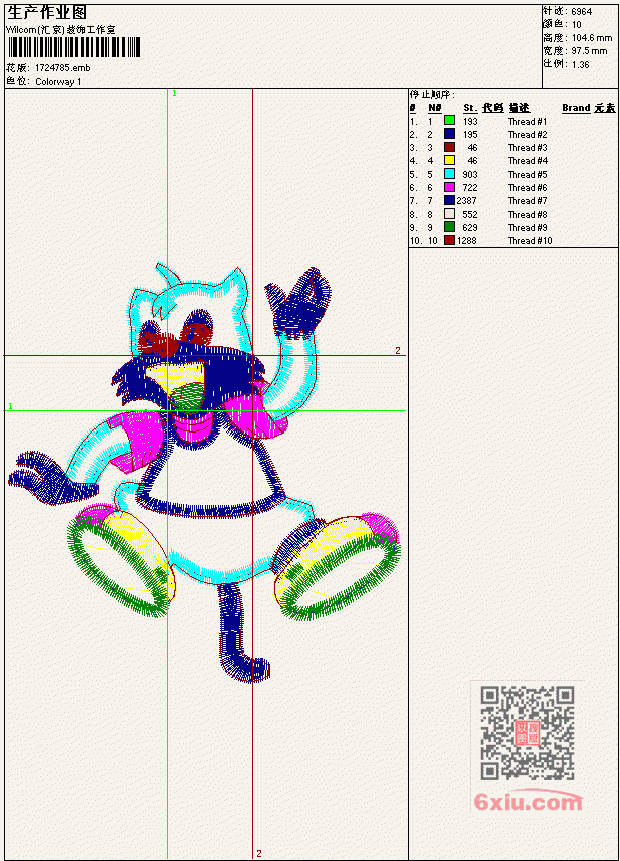This screenshot has height=861, width=620.
Task: Choose the yellow swatch for Thread #4
Action: pos(449,160)
